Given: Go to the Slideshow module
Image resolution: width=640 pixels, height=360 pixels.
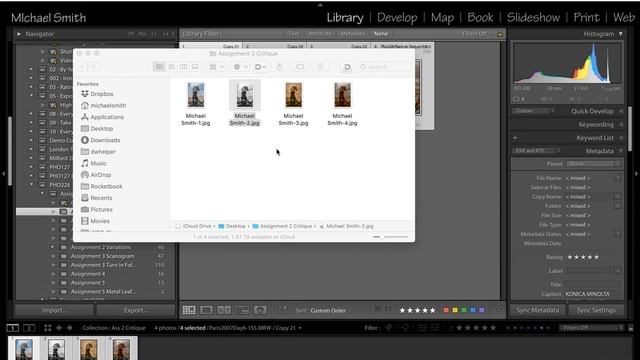Looking at the screenshot, I should tap(533, 18).
